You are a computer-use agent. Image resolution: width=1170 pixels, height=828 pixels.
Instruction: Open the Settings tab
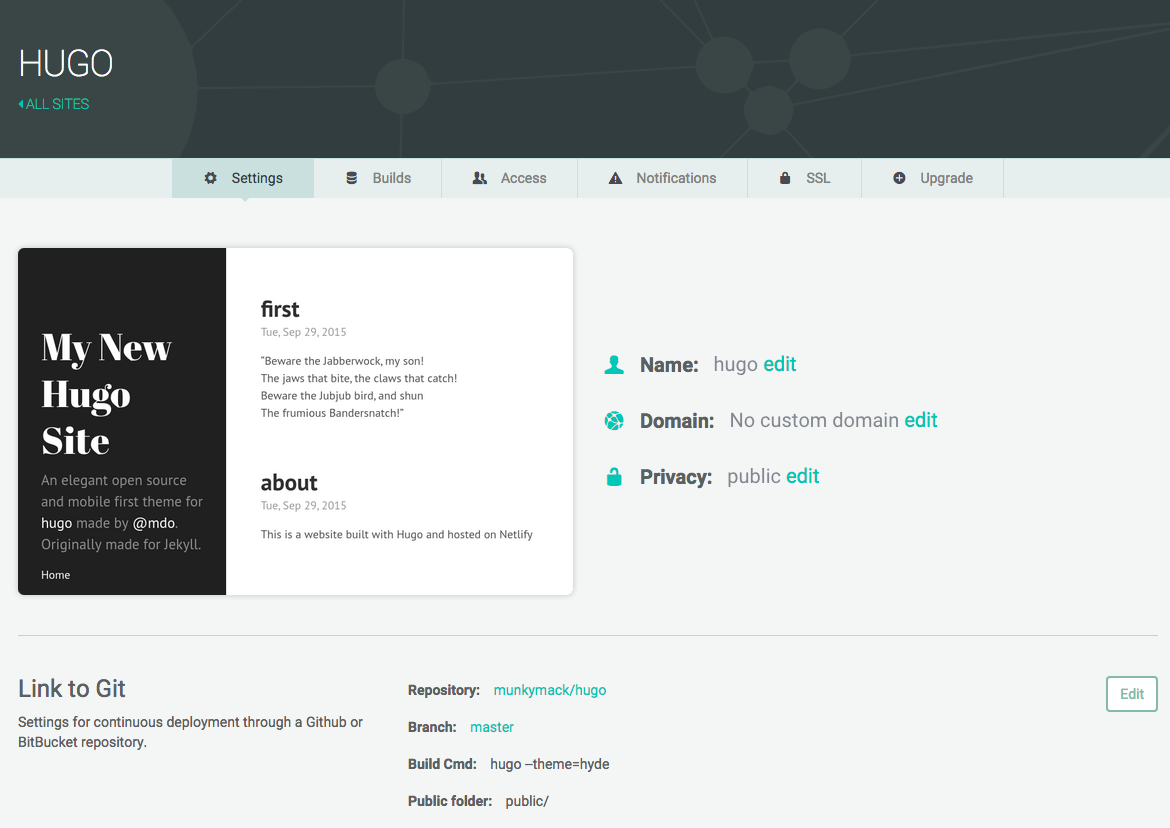click(243, 178)
